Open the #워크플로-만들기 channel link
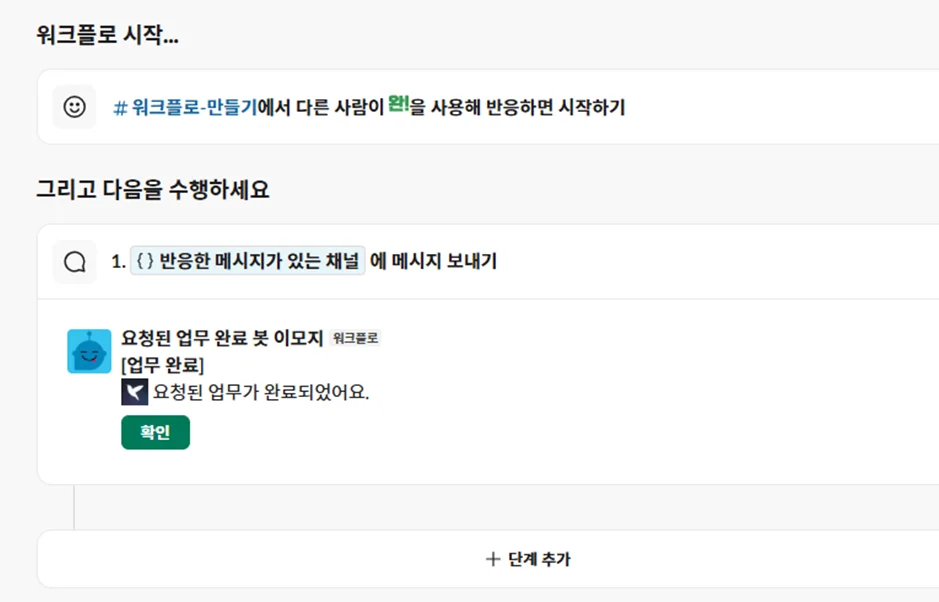939x602 pixels. [x=193, y=107]
